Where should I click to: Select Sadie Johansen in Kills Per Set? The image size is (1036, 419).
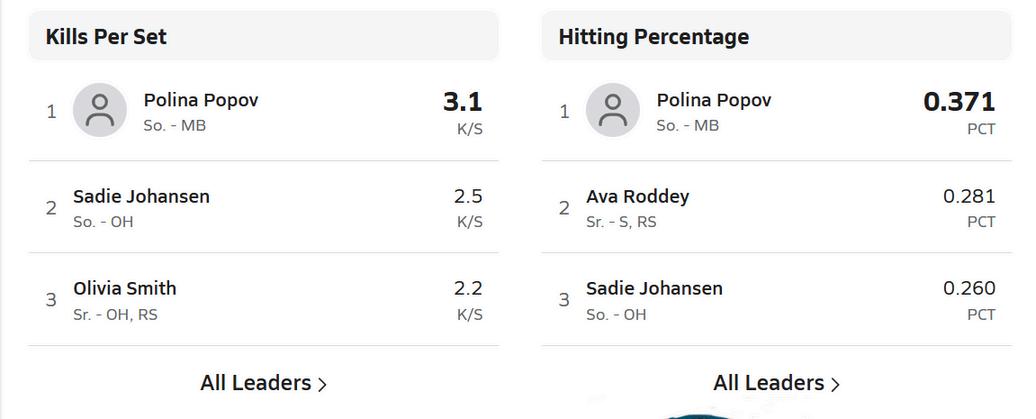(141, 196)
